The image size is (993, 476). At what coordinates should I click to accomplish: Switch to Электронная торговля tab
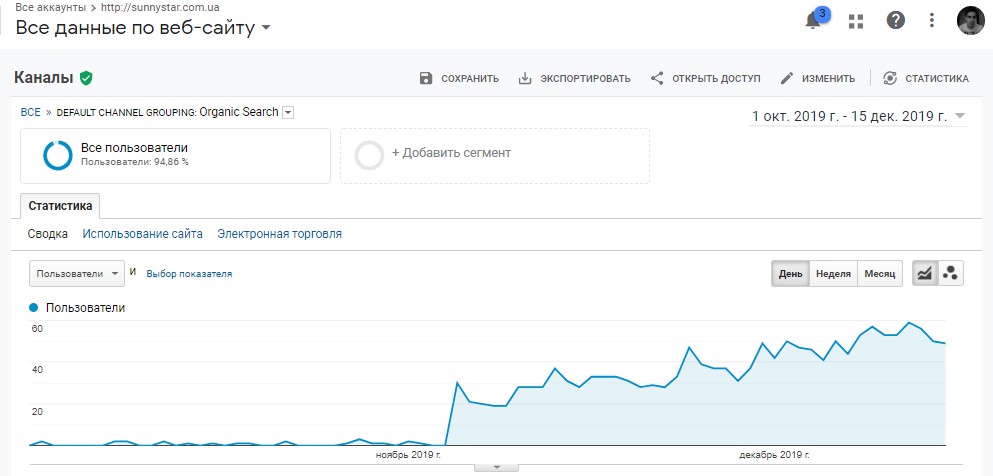279,234
